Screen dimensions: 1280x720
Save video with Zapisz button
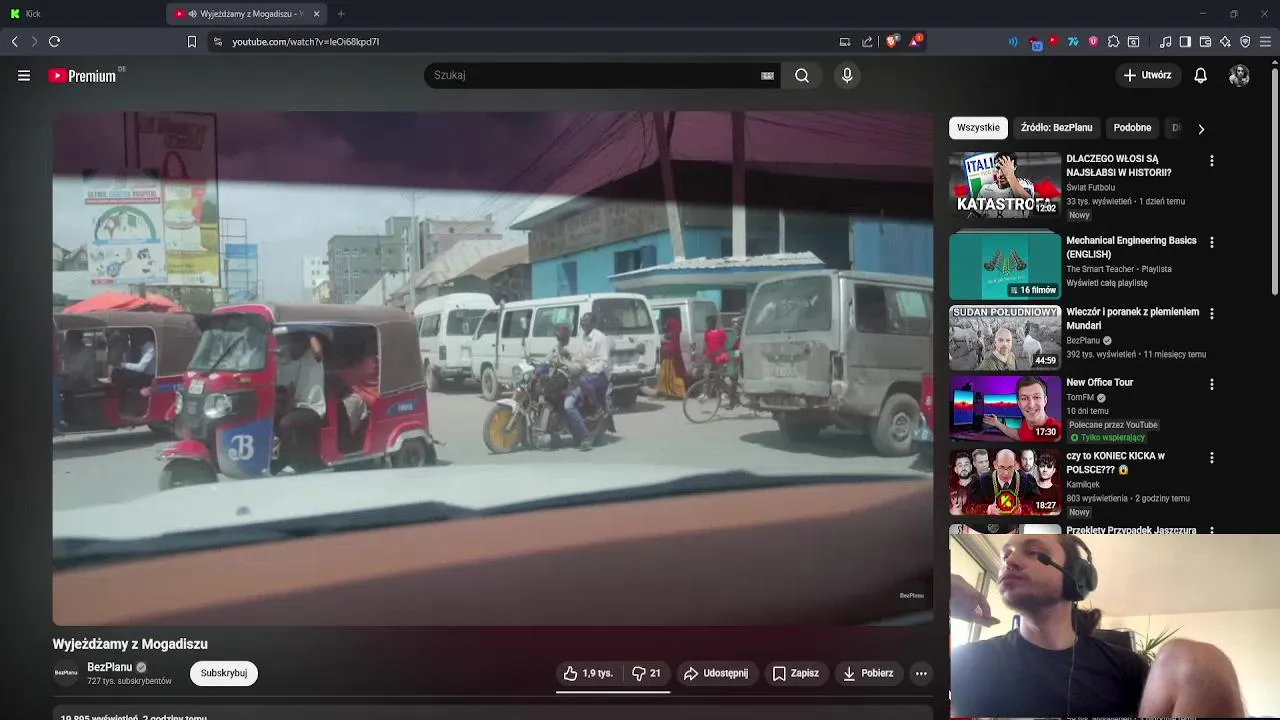[x=796, y=673]
